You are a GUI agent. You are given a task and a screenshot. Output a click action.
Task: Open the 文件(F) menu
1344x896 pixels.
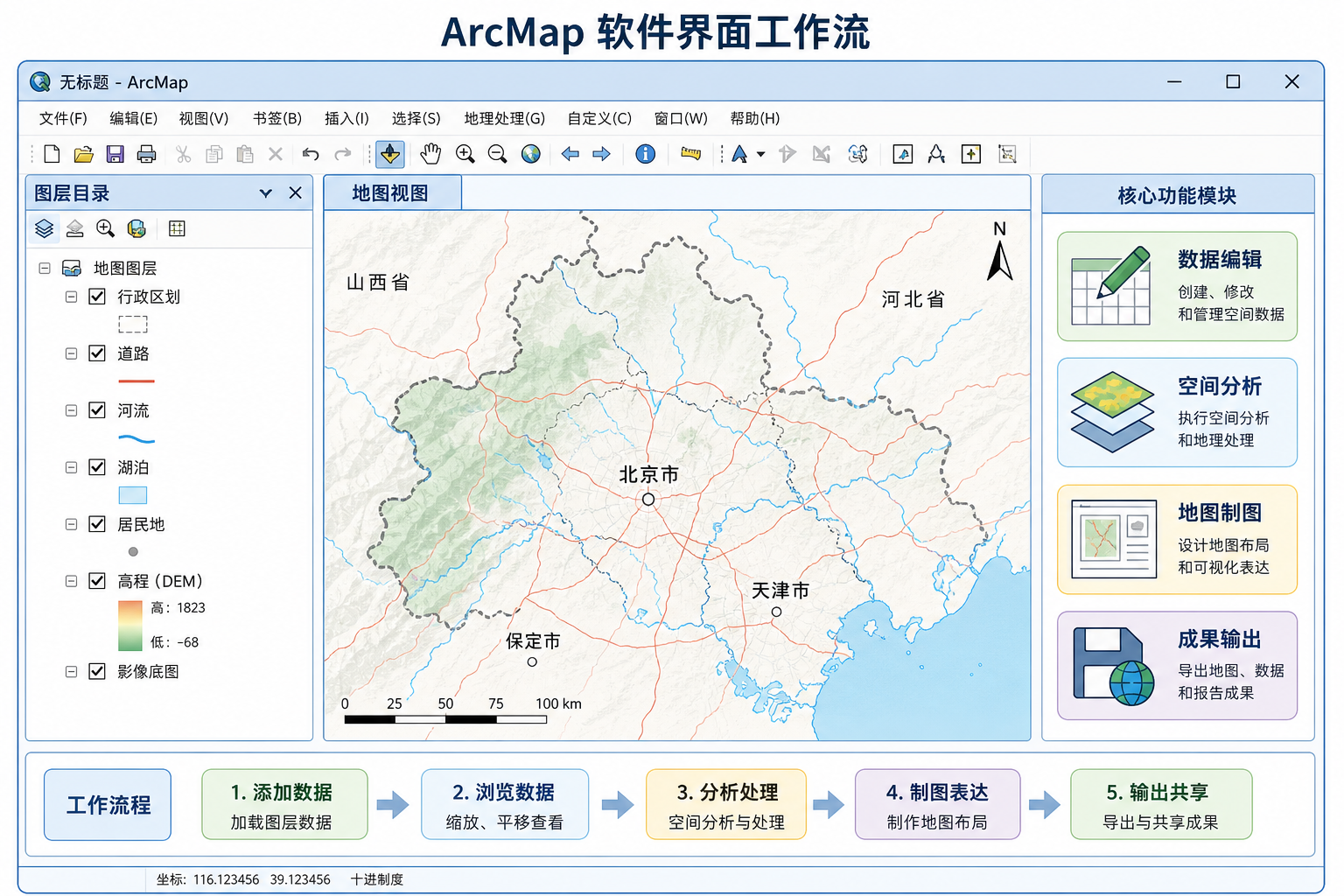pos(63,118)
